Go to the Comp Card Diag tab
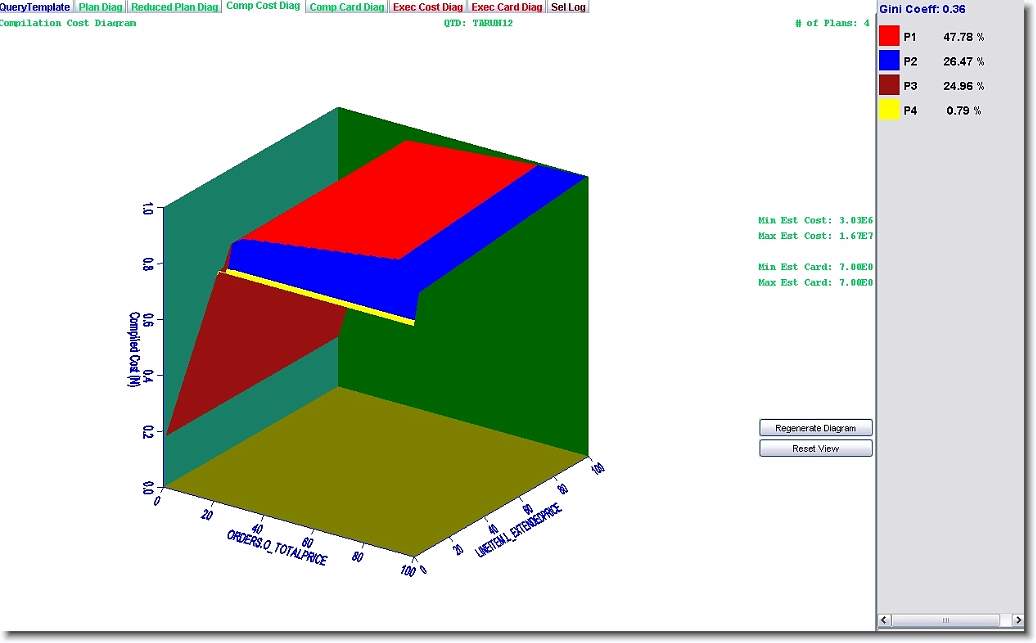 pyautogui.click(x=346, y=7)
